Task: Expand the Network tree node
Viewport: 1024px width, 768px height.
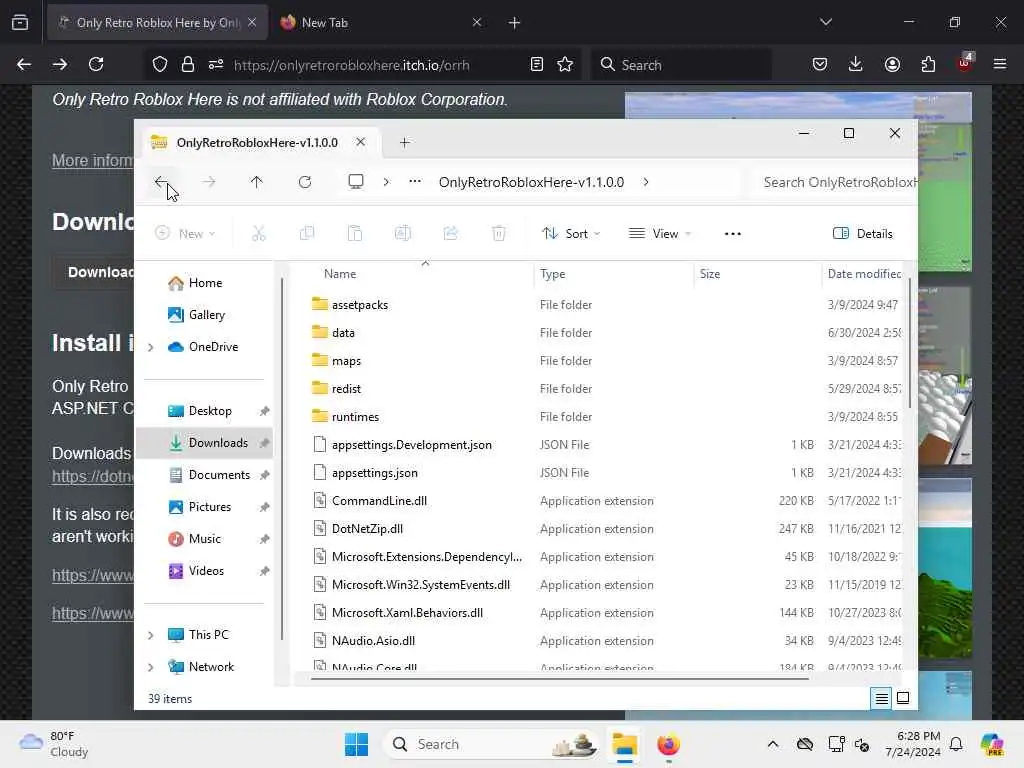Action: coord(151,667)
